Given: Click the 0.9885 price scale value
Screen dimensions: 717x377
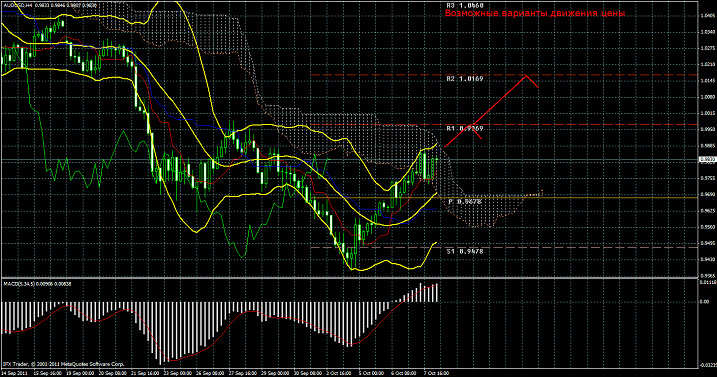Looking at the screenshot, I should coord(708,146).
